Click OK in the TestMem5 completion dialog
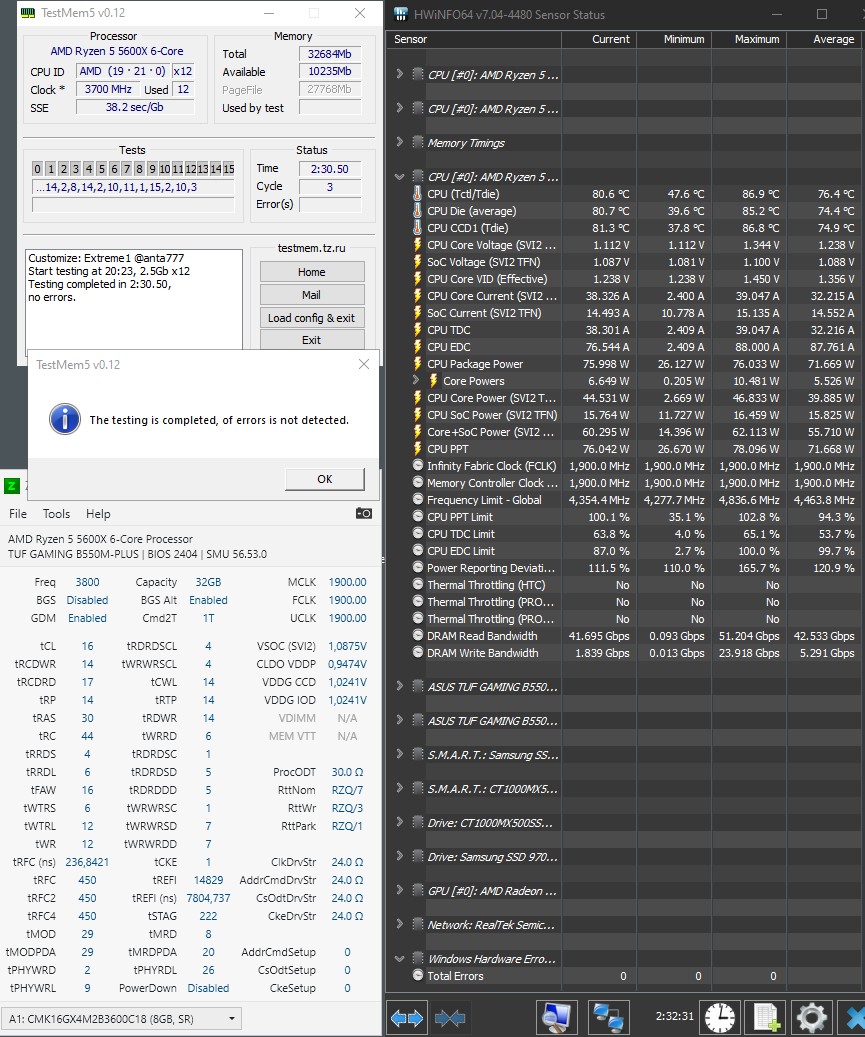The image size is (865, 1037). point(325,479)
